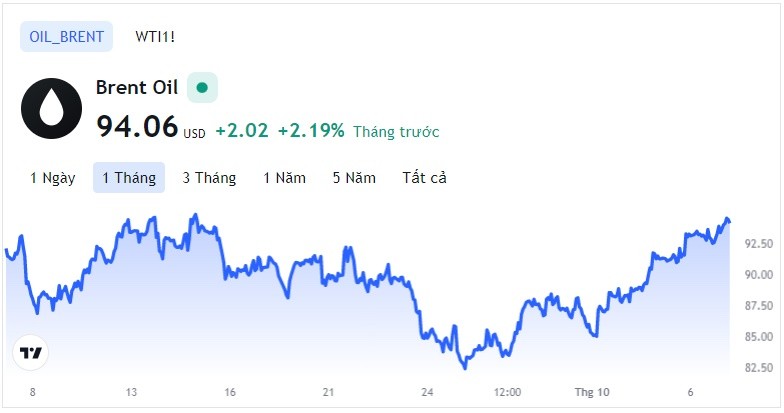
Task: Open the TradingView logo badge
Action: [x=30, y=352]
